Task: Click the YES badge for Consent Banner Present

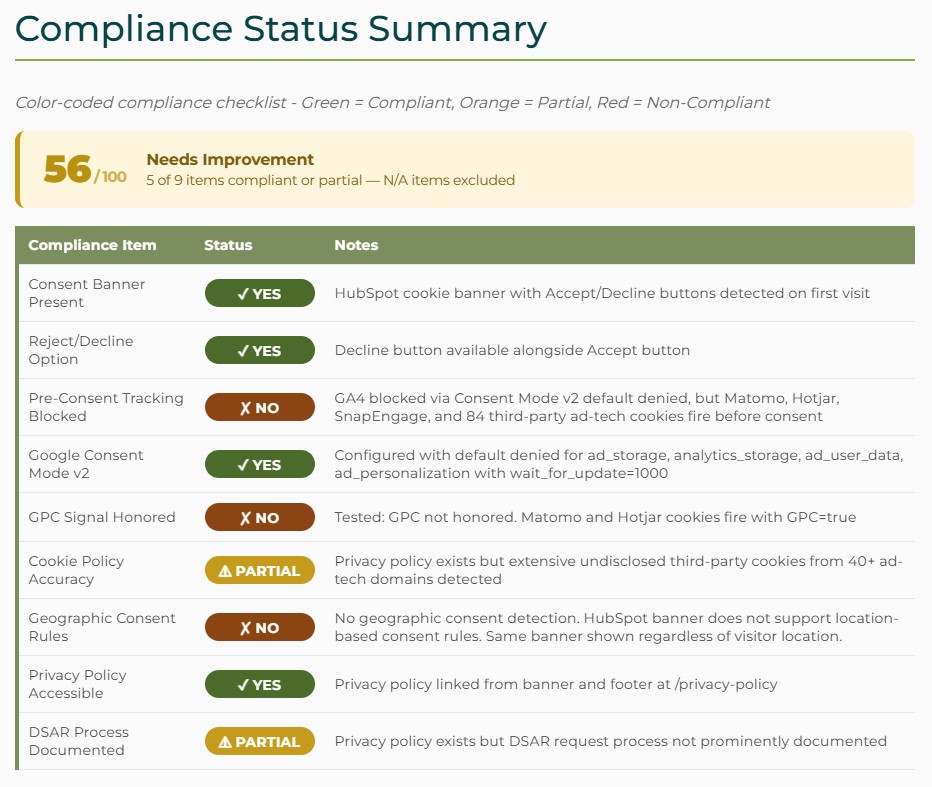Action: pyautogui.click(x=260, y=292)
